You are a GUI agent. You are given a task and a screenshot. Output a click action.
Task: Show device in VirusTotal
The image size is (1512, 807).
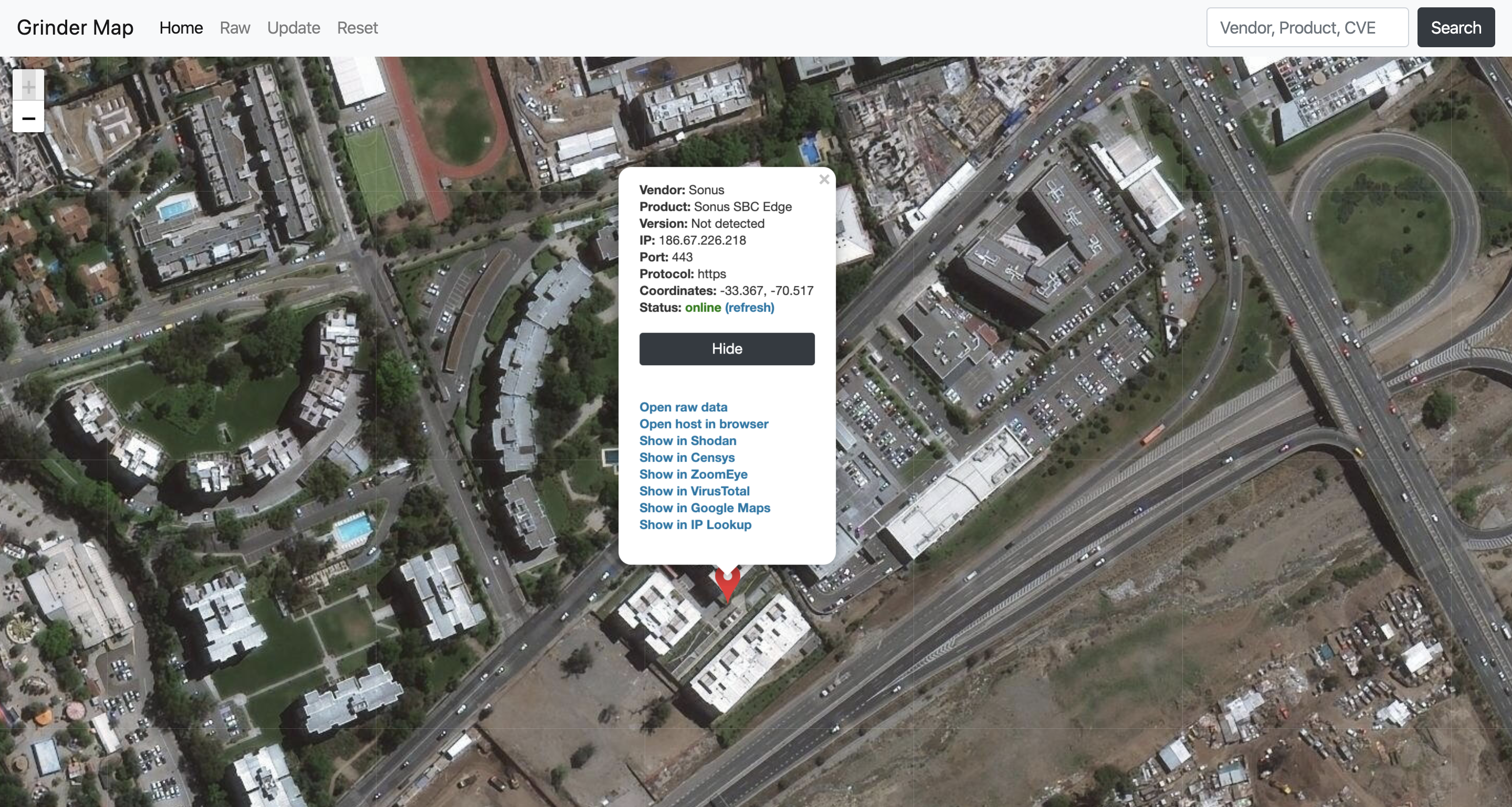(x=694, y=490)
